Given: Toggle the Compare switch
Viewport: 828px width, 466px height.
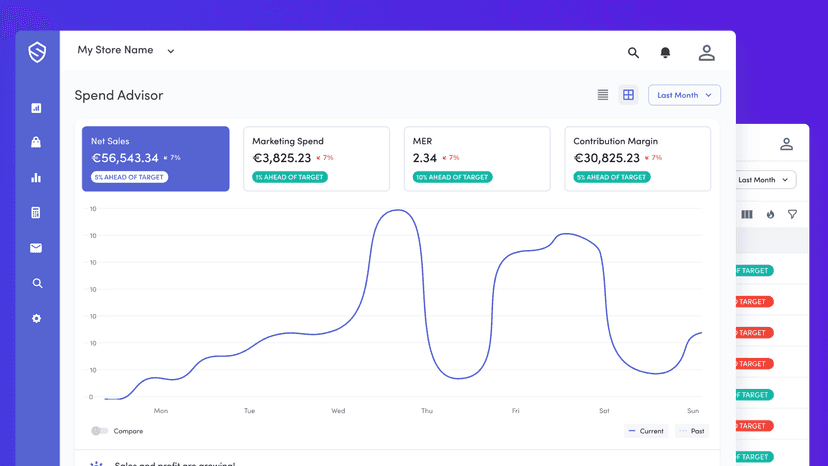Looking at the screenshot, I should (99, 431).
